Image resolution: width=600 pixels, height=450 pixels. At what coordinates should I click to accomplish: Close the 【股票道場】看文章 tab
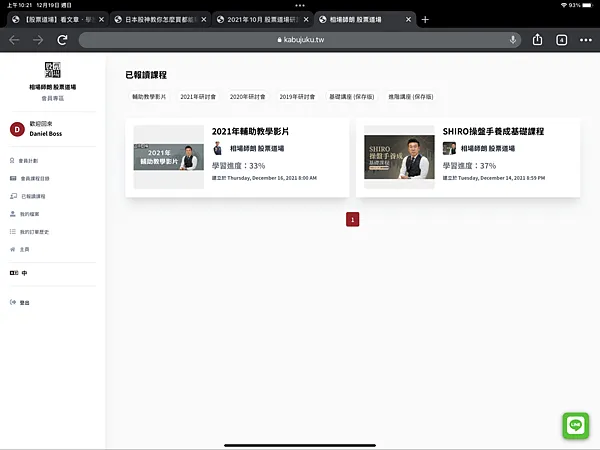click(101, 20)
